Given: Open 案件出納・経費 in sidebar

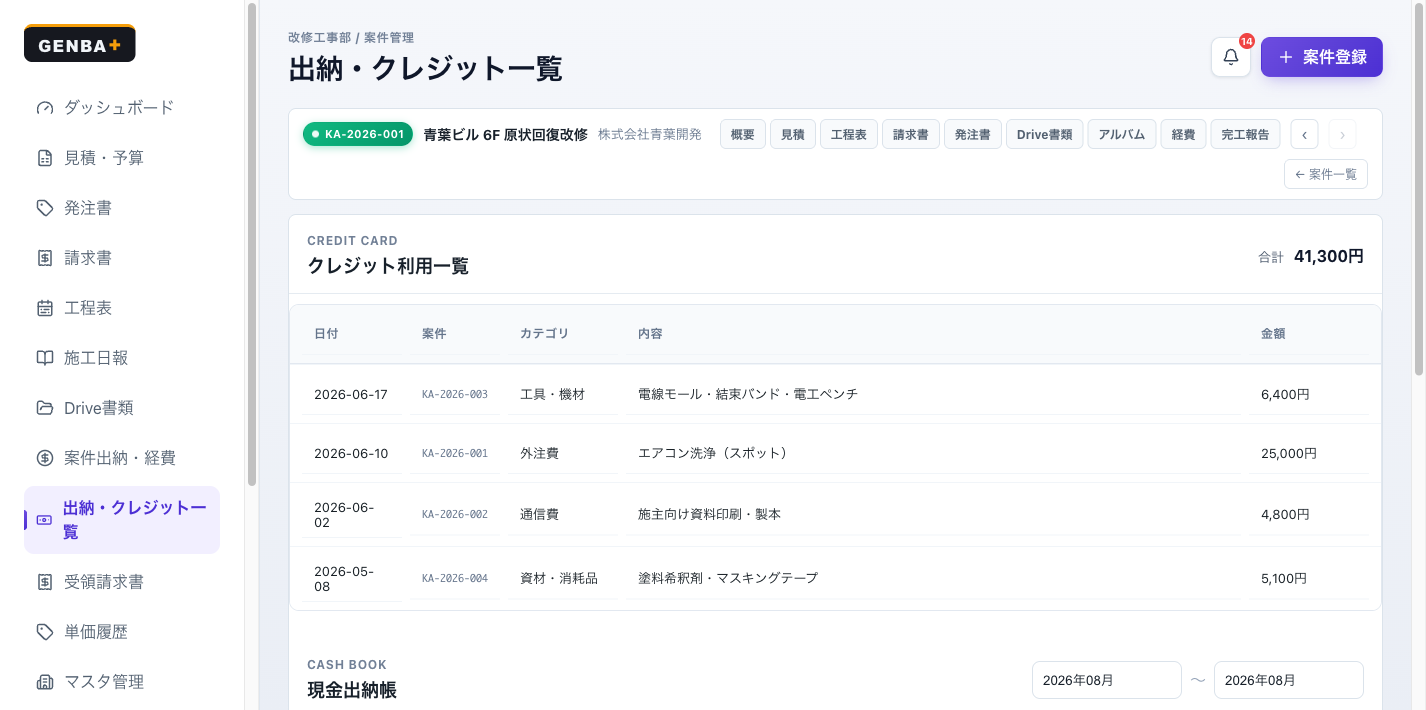Looking at the screenshot, I should 122,458.
